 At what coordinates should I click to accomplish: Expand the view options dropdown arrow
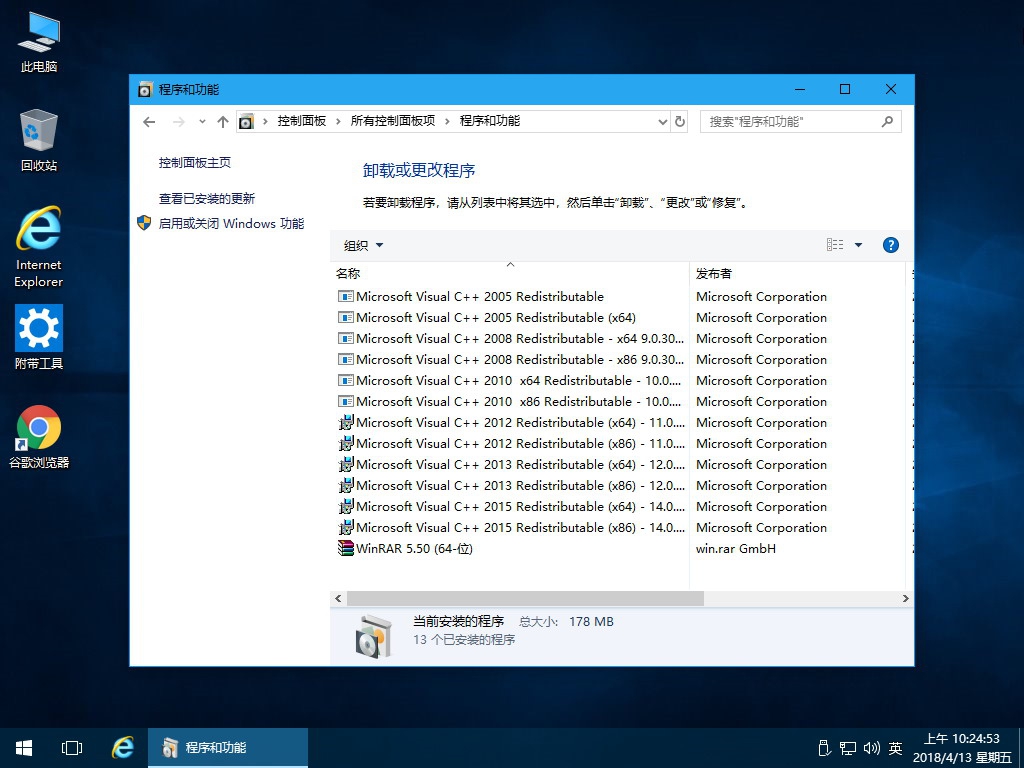point(858,245)
